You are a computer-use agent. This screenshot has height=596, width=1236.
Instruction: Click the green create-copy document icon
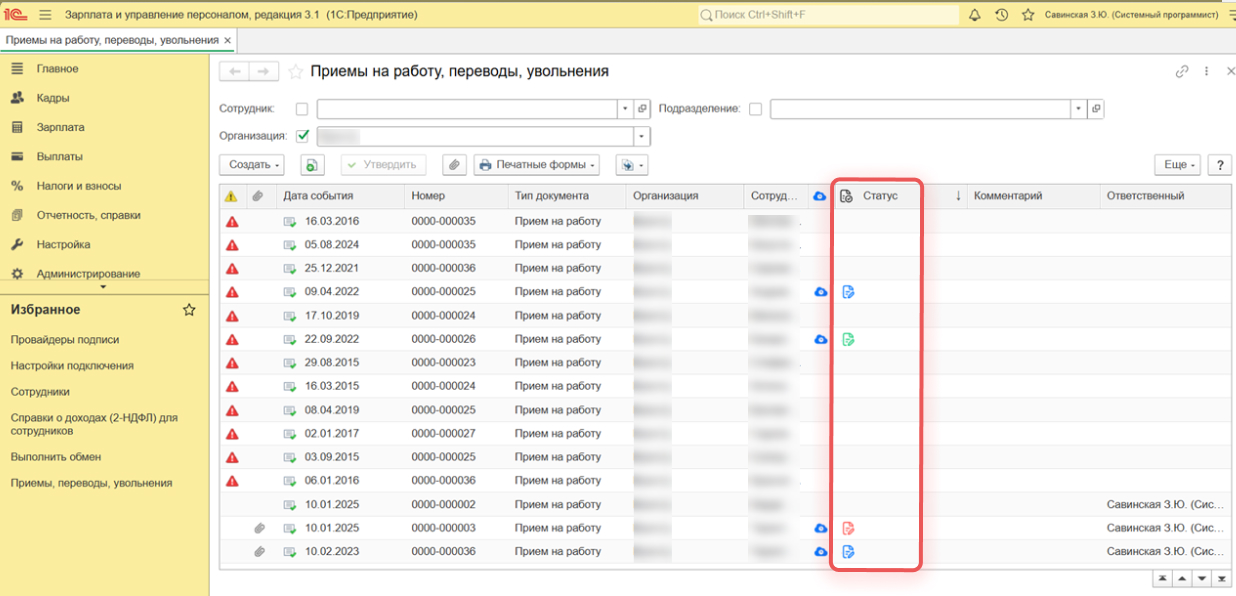312,165
